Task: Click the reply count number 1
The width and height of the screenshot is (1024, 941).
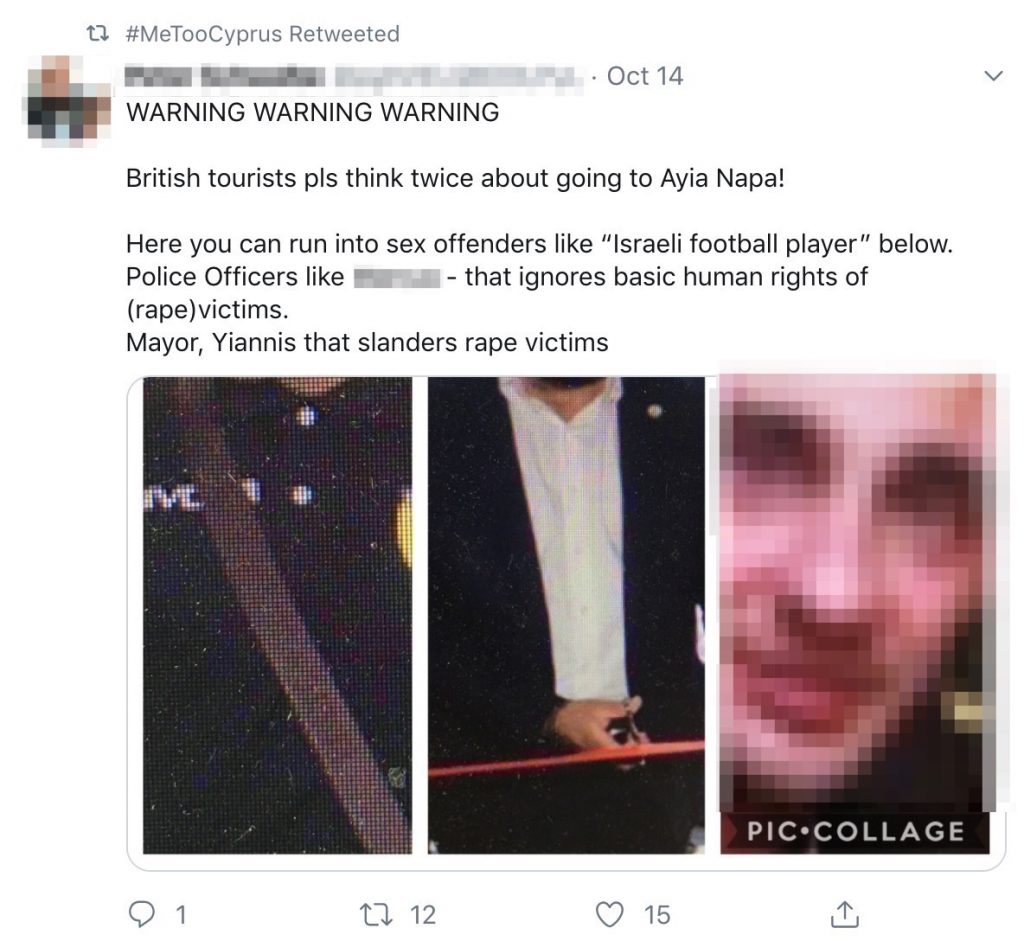Action: [x=182, y=915]
